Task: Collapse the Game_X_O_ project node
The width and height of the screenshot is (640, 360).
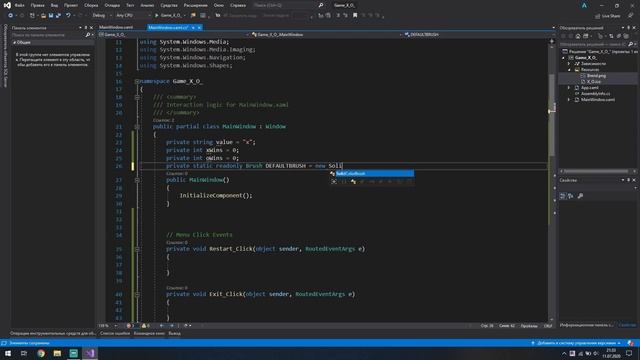Action: coord(564,58)
